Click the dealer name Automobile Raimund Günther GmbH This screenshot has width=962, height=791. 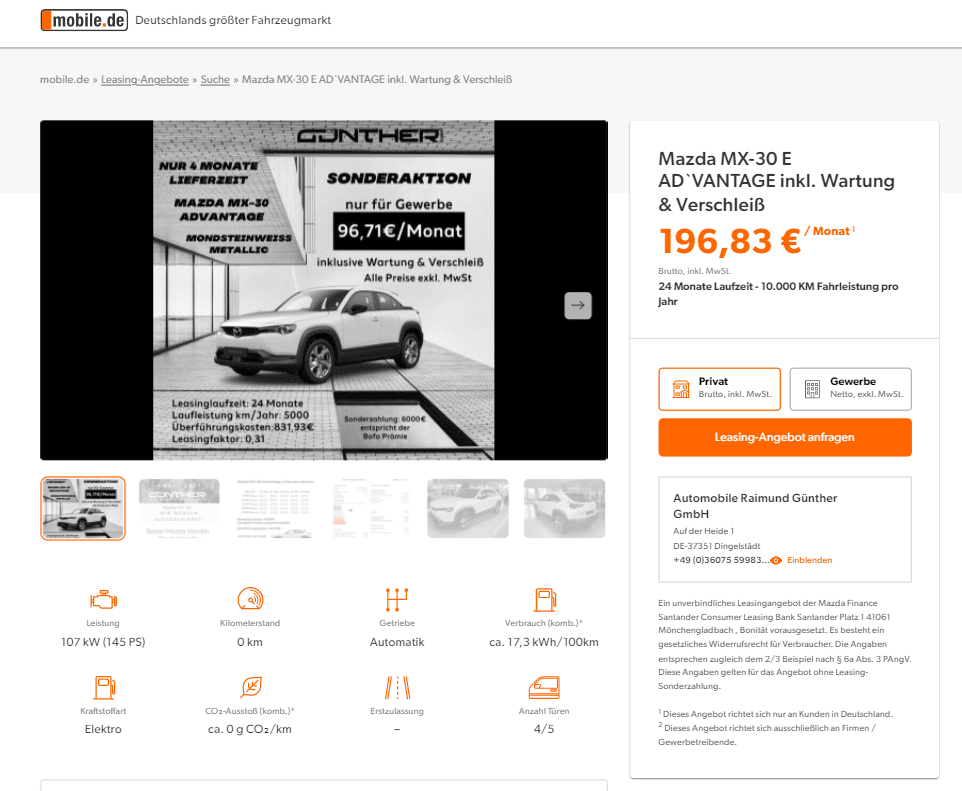click(755, 506)
